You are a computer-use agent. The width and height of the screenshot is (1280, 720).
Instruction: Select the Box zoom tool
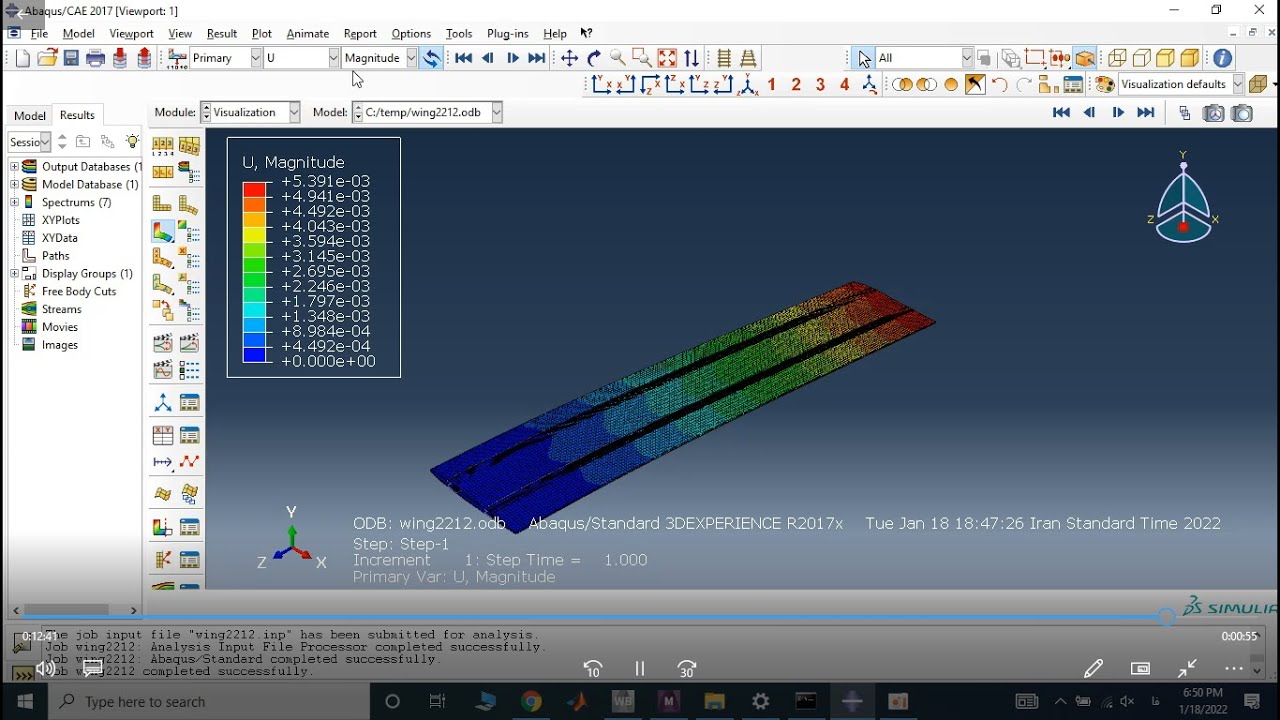point(642,58)
